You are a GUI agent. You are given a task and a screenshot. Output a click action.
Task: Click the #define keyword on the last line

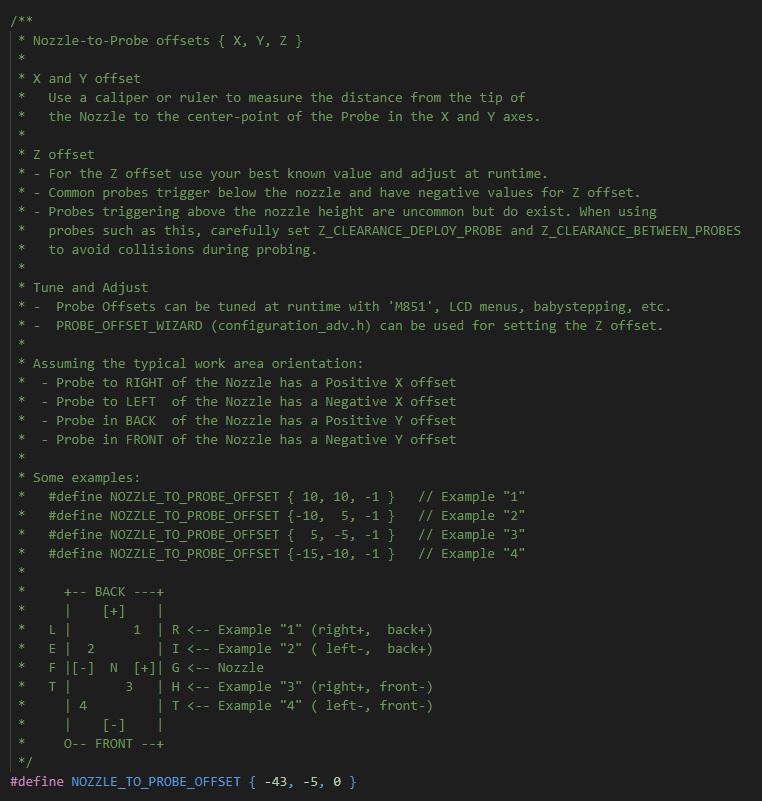click(37, 781)
